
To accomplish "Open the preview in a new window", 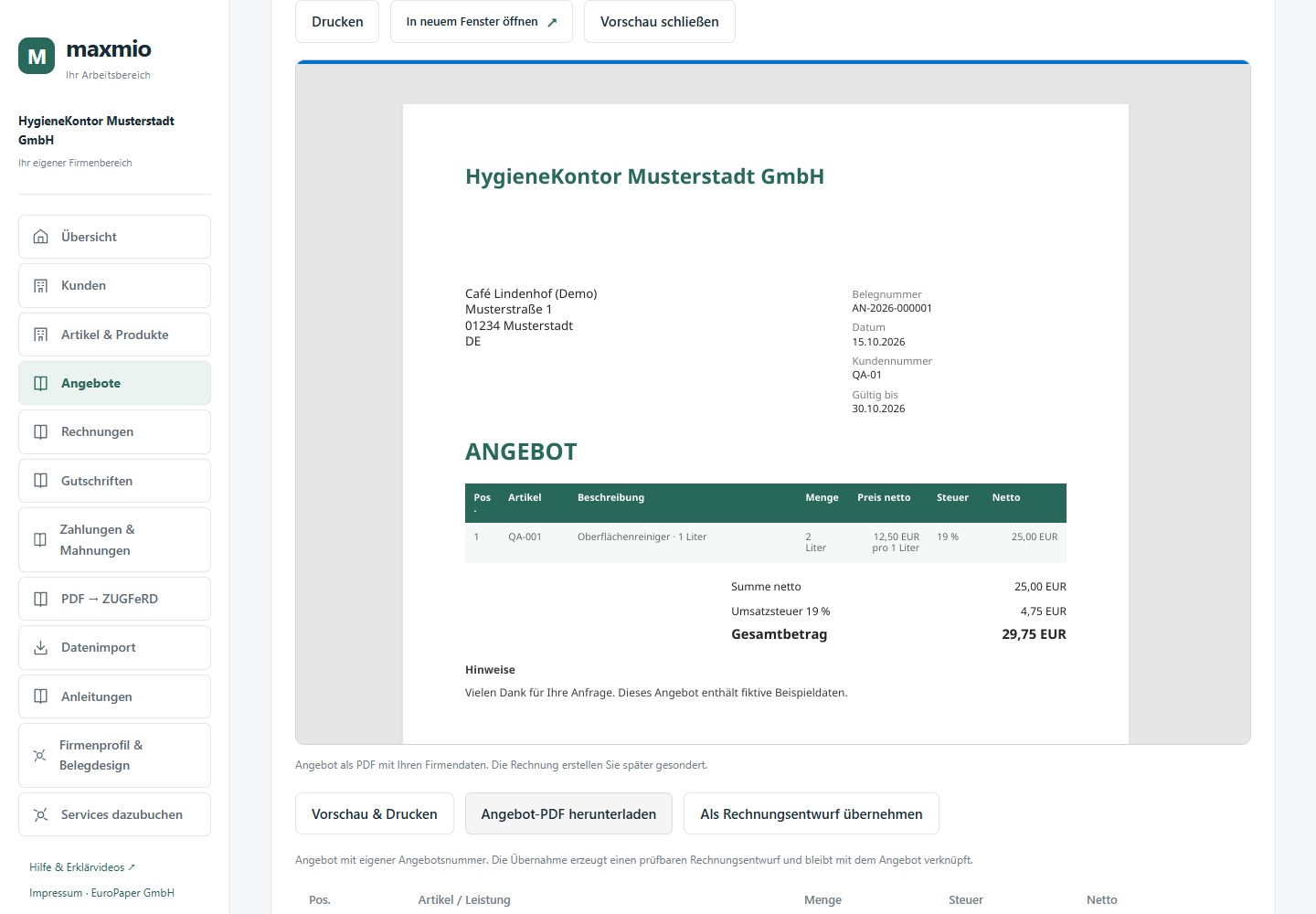I will coord(482,22).
